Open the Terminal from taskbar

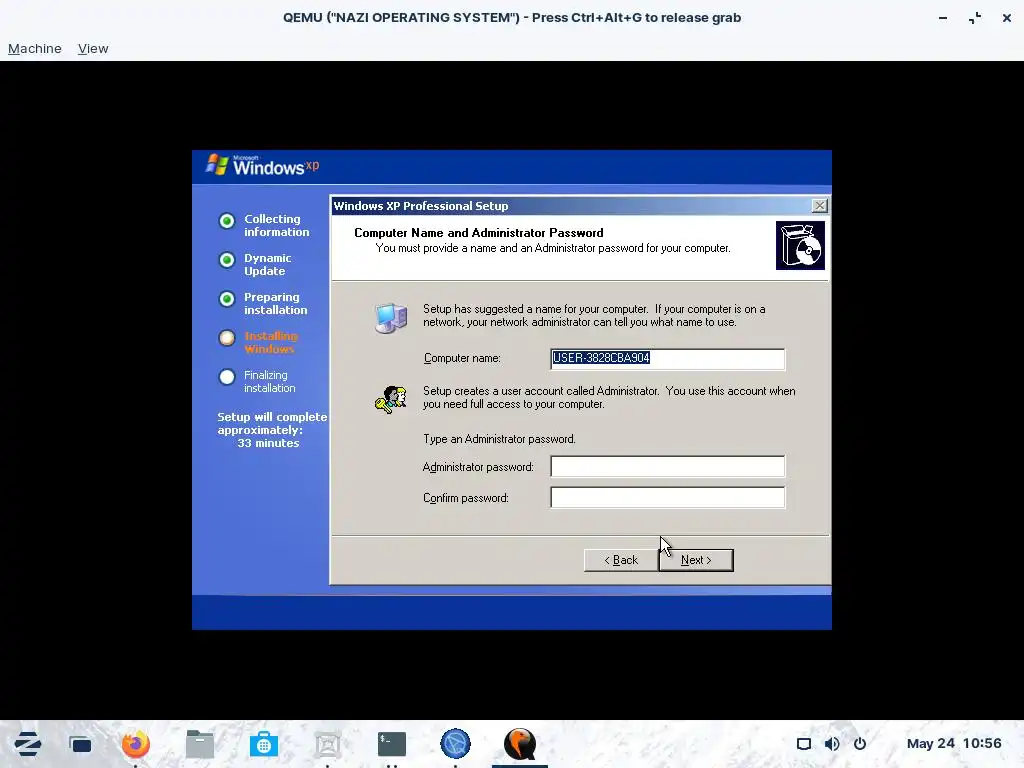[x=392, y=744]
